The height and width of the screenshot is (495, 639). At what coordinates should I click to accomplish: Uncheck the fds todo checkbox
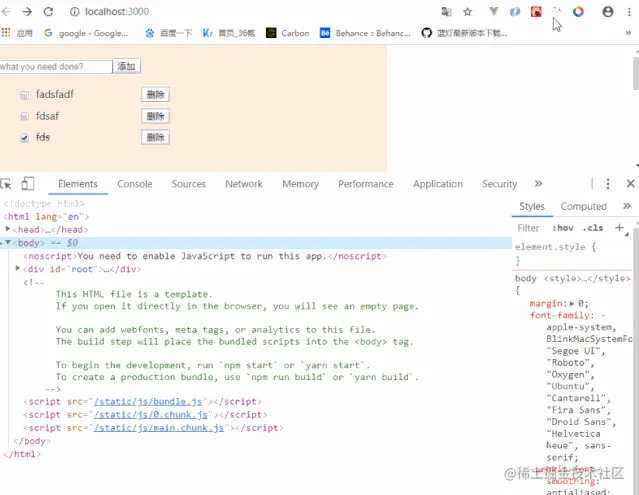pos(24,138)
